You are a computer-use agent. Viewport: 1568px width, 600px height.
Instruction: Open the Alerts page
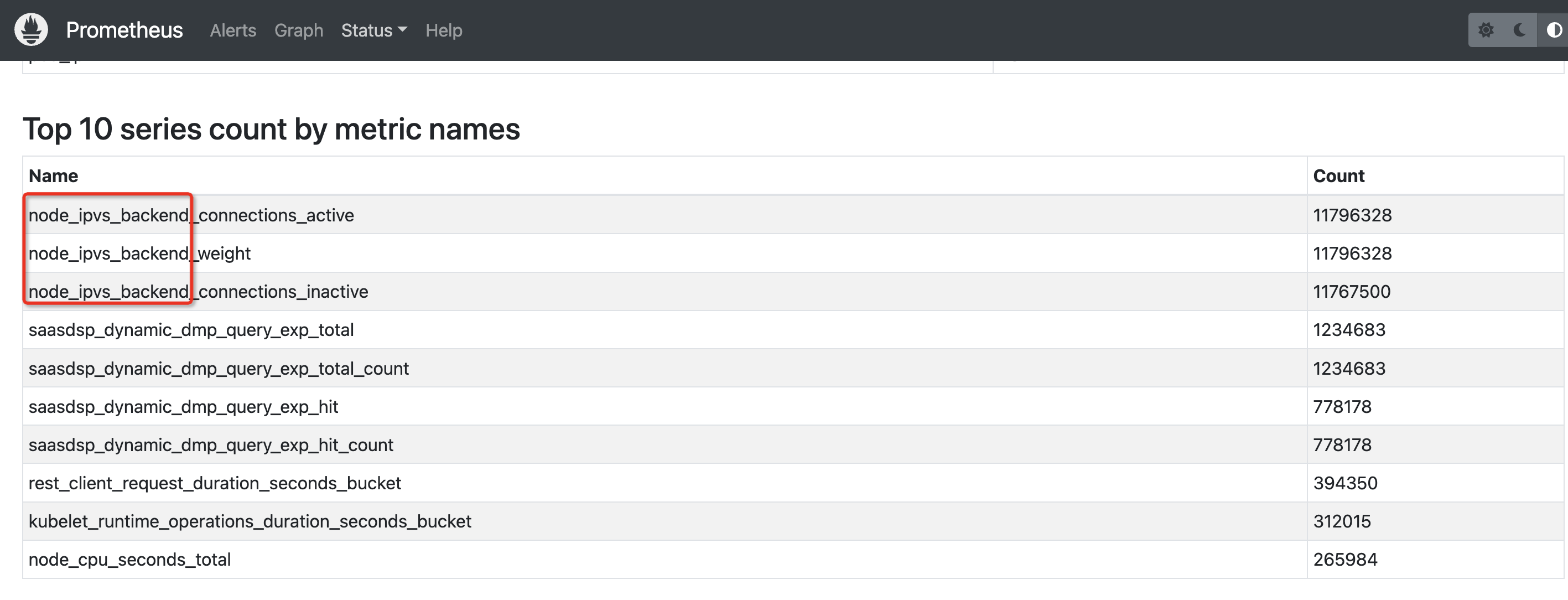tap(232, 30)
